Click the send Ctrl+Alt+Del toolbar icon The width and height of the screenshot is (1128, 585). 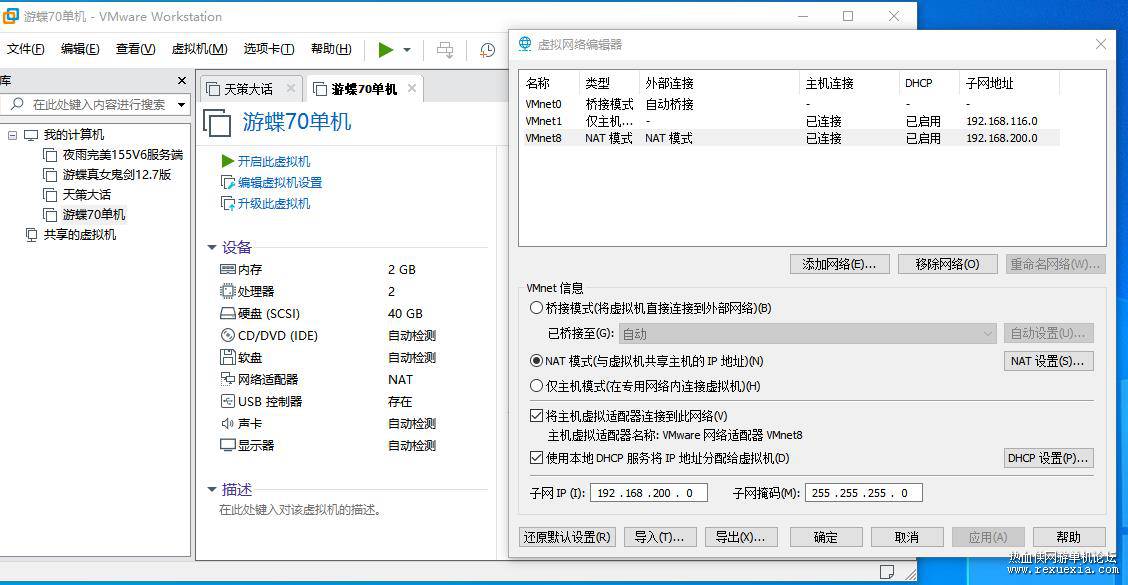[x=445, y=50]
